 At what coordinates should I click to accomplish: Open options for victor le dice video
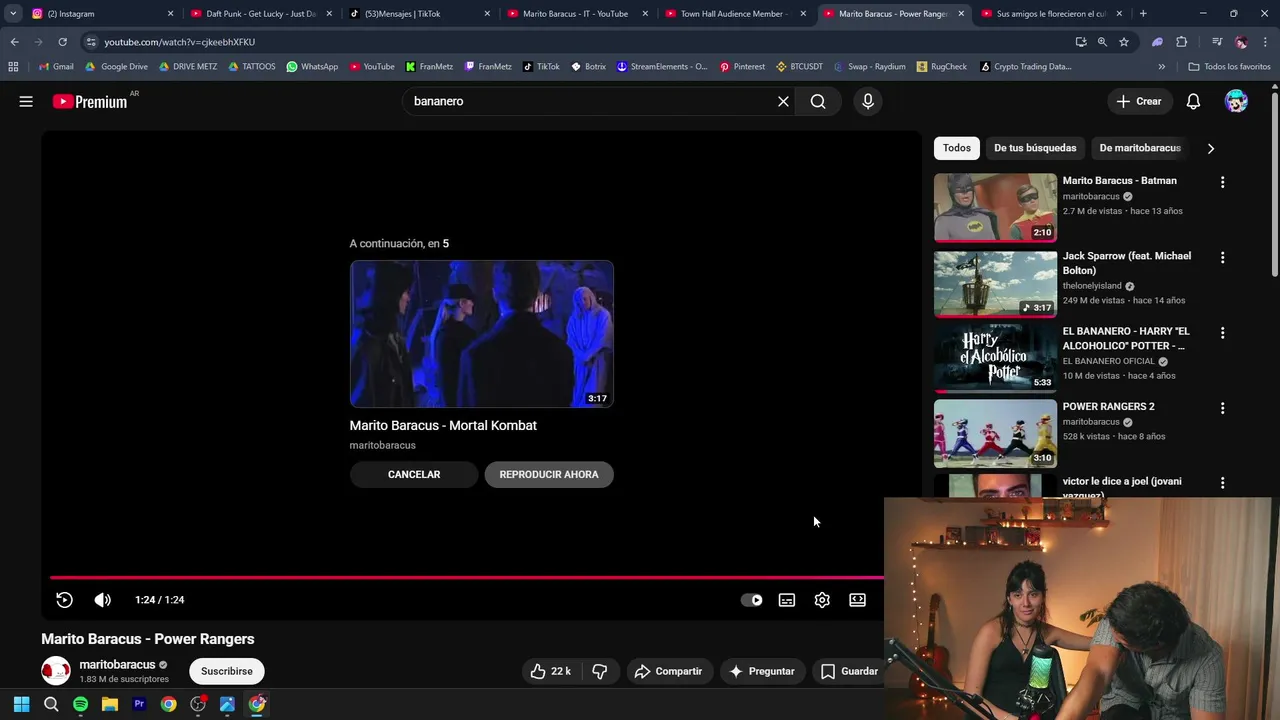(1222, 483)
